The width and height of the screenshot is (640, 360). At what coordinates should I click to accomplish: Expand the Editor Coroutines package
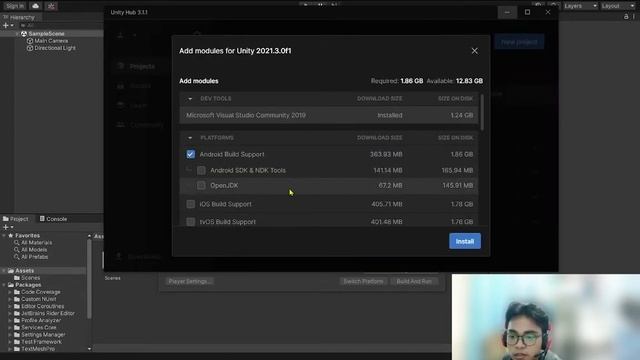[x=10, y=306]
